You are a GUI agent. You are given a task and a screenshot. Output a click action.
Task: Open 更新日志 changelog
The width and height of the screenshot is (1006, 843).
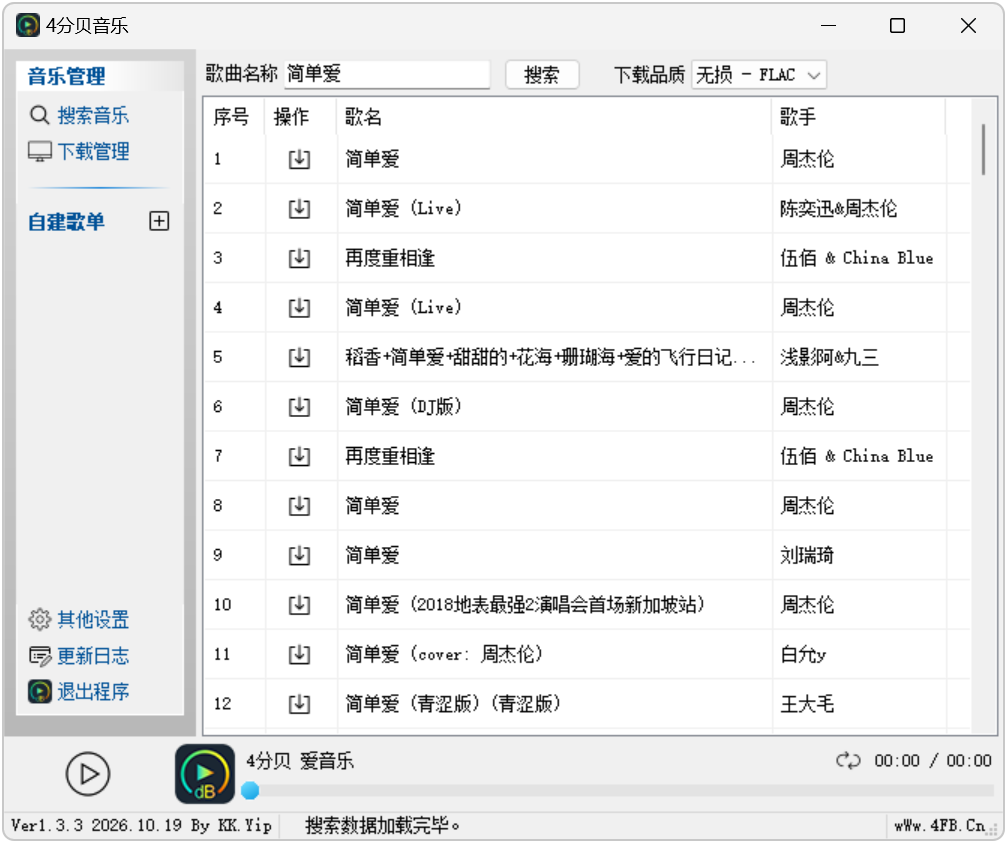[93, 656]
